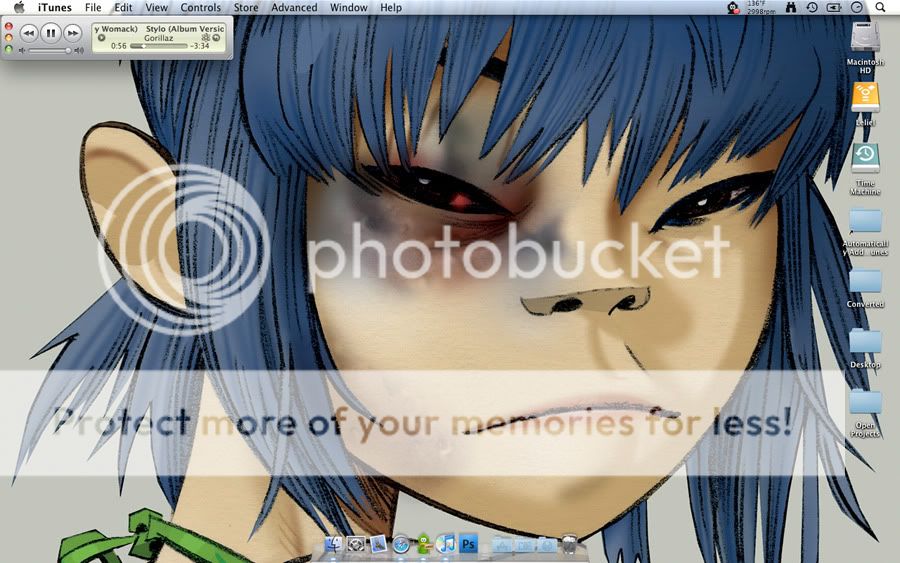Open the Advanced menu
The width and height of the screenshot is (900, 563).
click(294, 7)
